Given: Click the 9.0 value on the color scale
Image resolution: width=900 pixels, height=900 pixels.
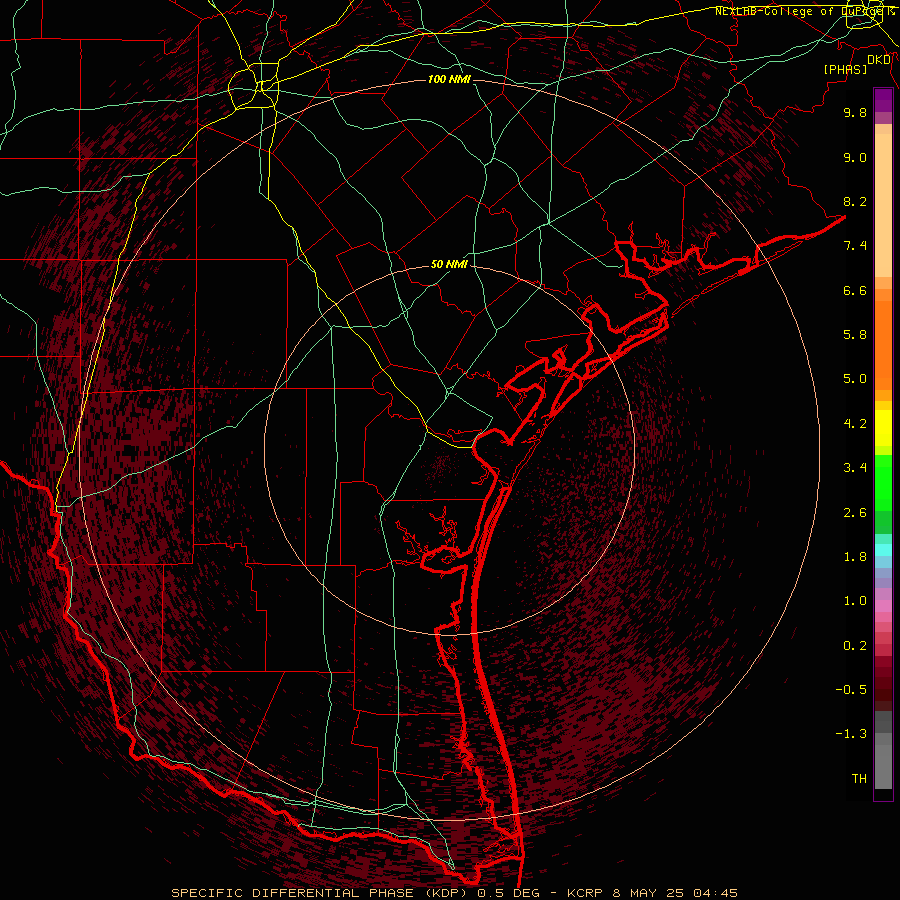Looking at the screenshot, I should pos(855,157).
